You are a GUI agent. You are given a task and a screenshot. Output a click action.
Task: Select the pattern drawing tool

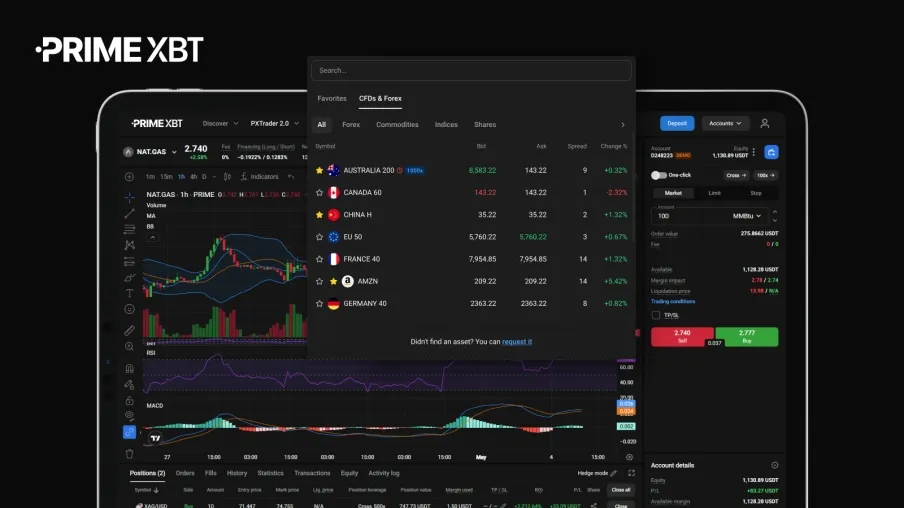pyautogui.click(x=129, y=245)
